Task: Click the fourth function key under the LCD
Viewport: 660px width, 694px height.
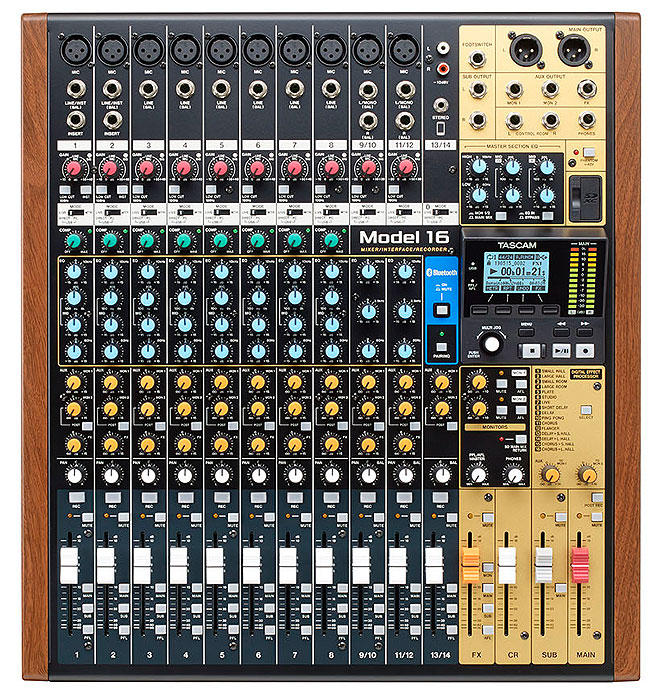Action: coord(550,309)
